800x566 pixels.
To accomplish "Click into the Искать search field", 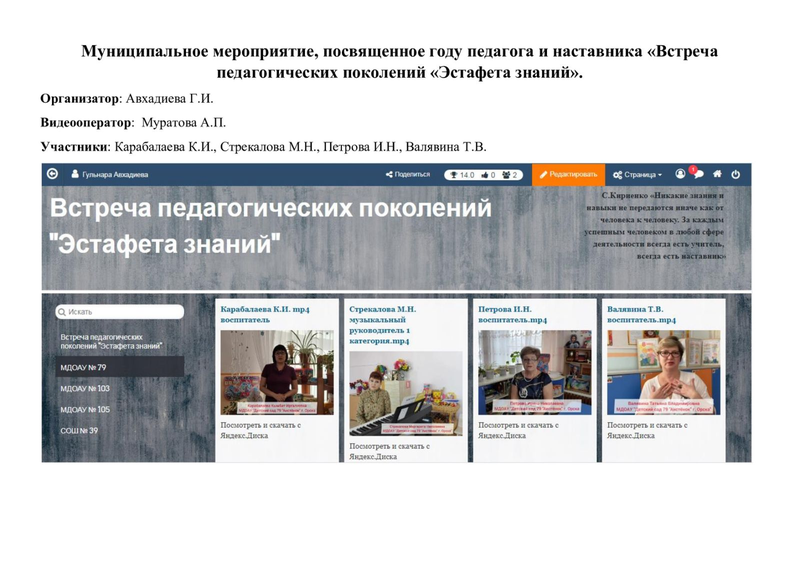I will [120, 312].
